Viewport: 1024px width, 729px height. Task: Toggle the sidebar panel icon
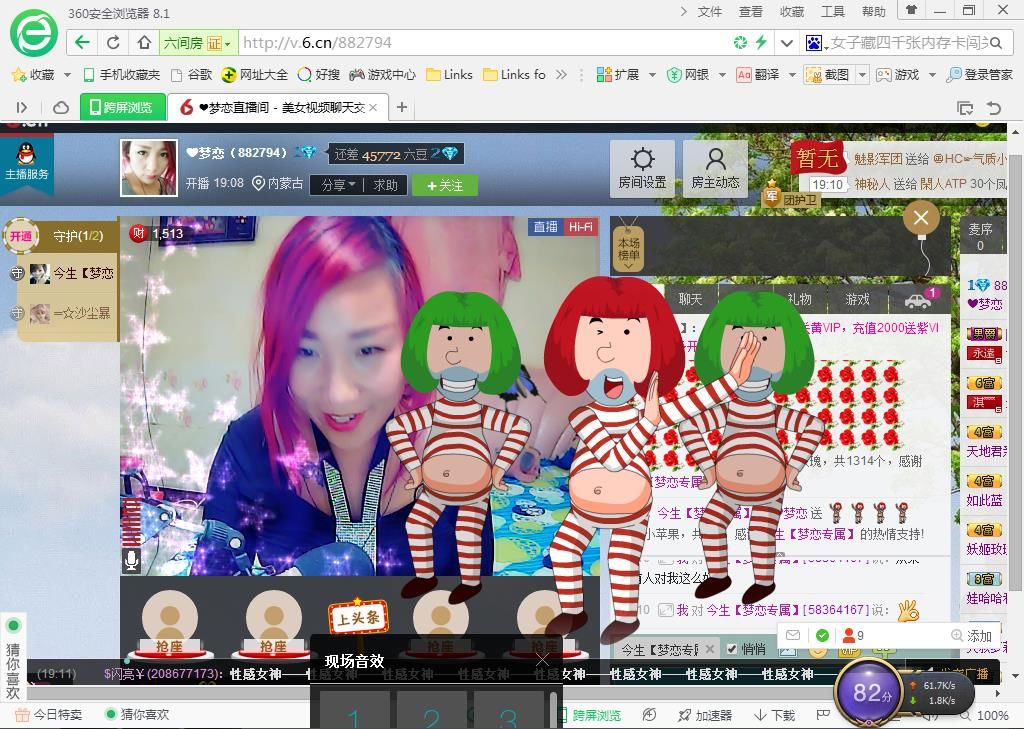[x=22, y=107]
